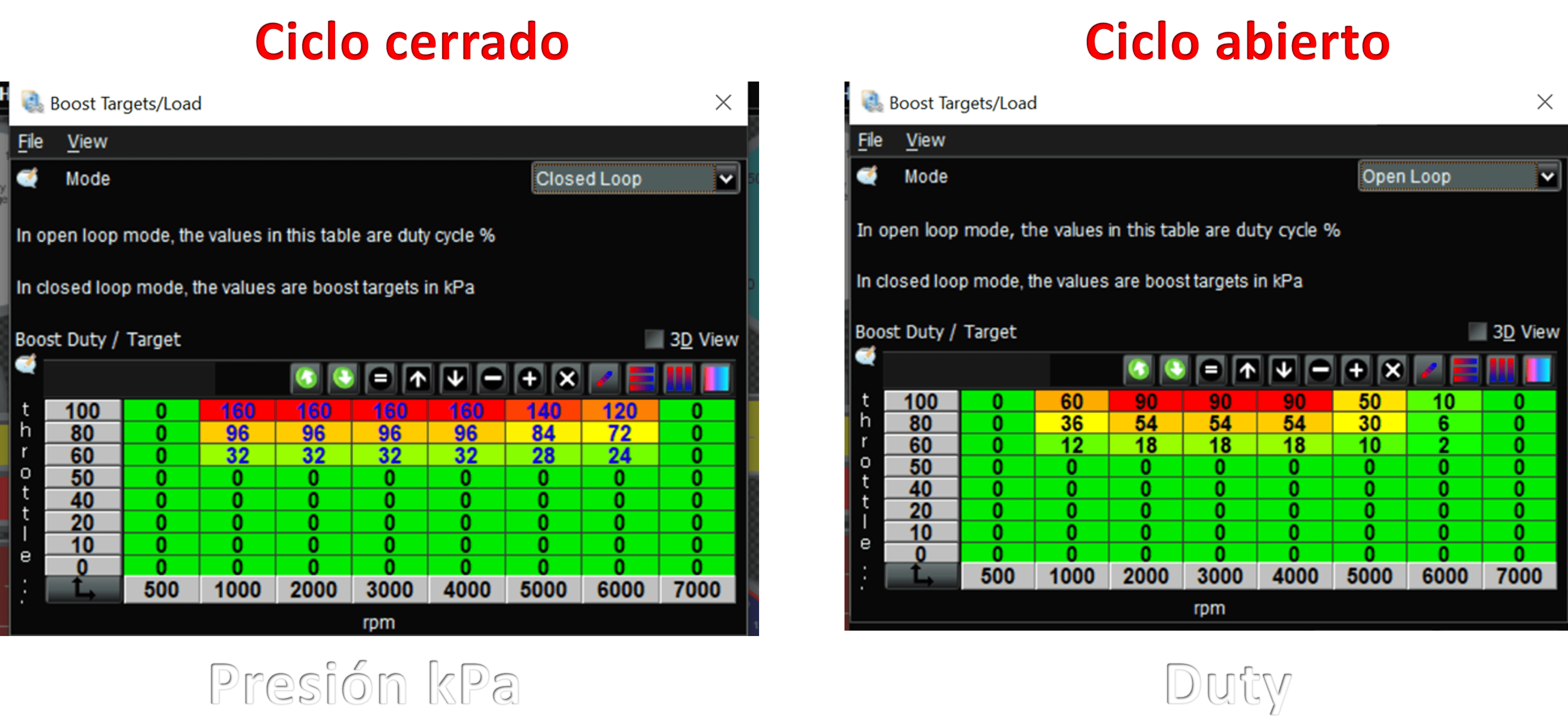Click vertical interpolate bars icon in Open Loop
Screen dimensions: 1568x728
click(1502, 369)
